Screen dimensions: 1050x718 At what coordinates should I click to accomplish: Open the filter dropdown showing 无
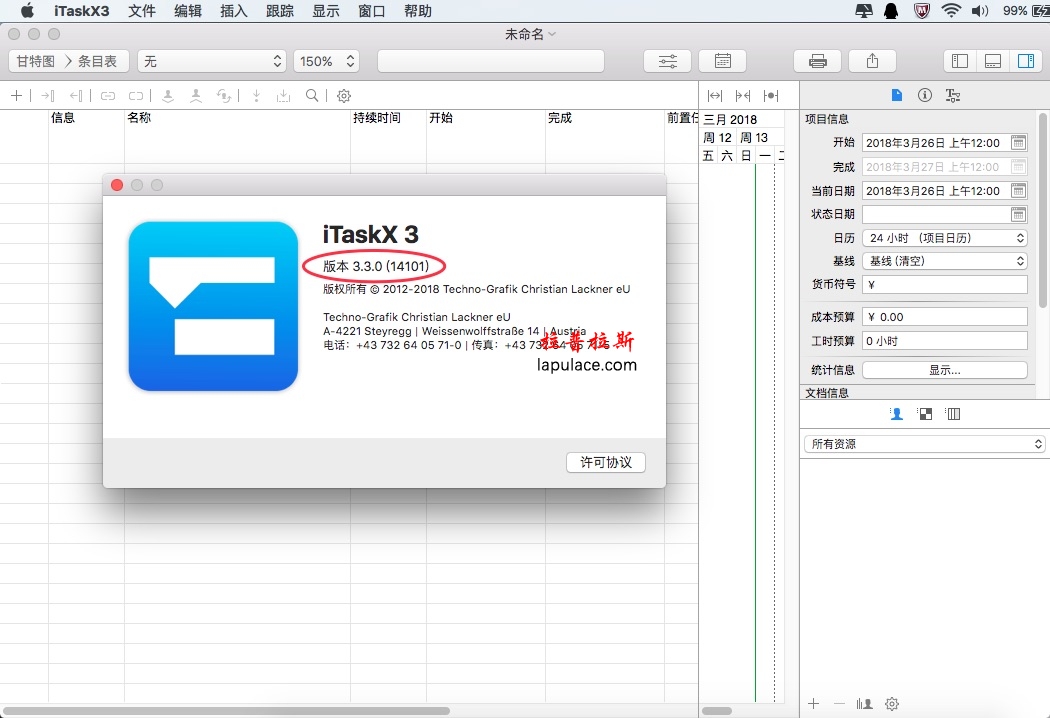pos(212,61)
